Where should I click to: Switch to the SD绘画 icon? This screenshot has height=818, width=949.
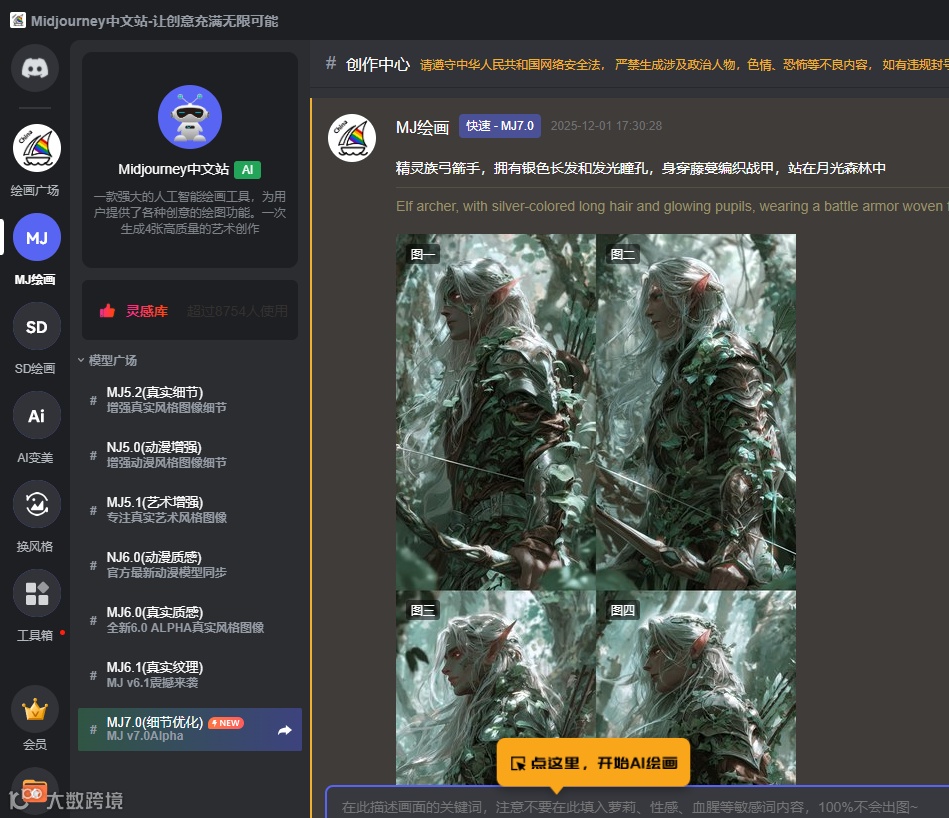tap(36, 327)
